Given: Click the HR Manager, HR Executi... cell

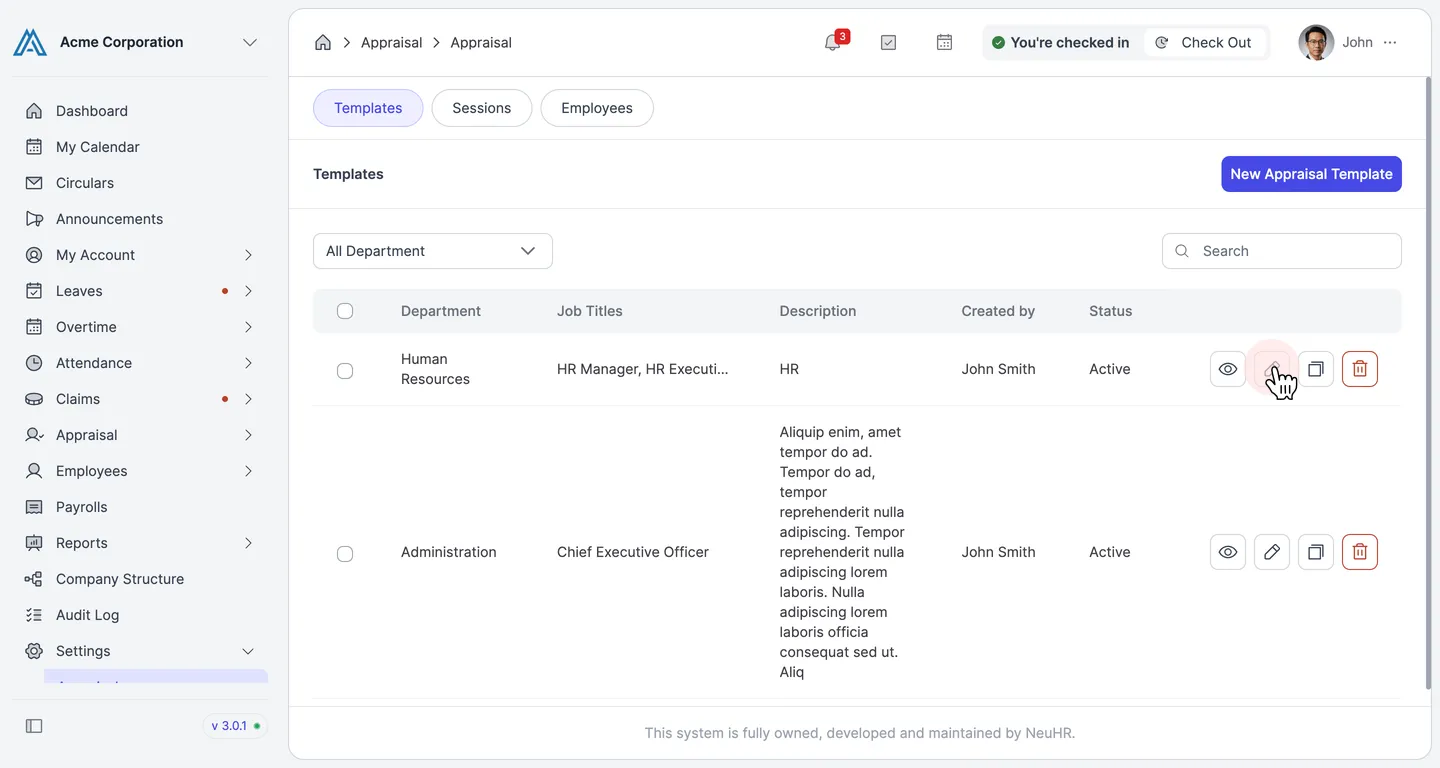Looking at the screenshot, I should (643, 369).
